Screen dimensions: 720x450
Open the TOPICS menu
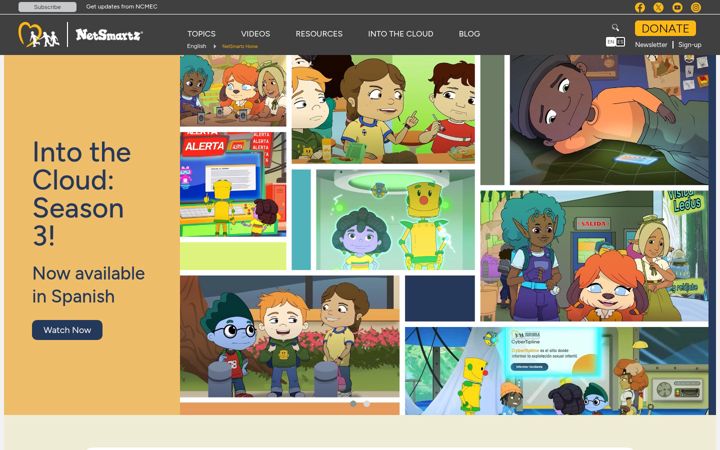[x=201, y=34]
